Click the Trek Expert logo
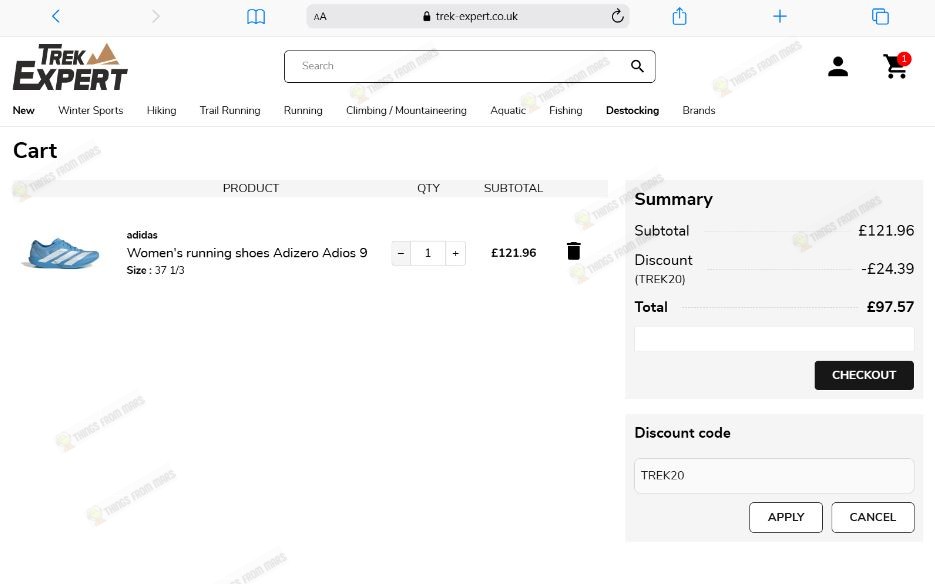The image size is (935, 584). coord(70,67)
